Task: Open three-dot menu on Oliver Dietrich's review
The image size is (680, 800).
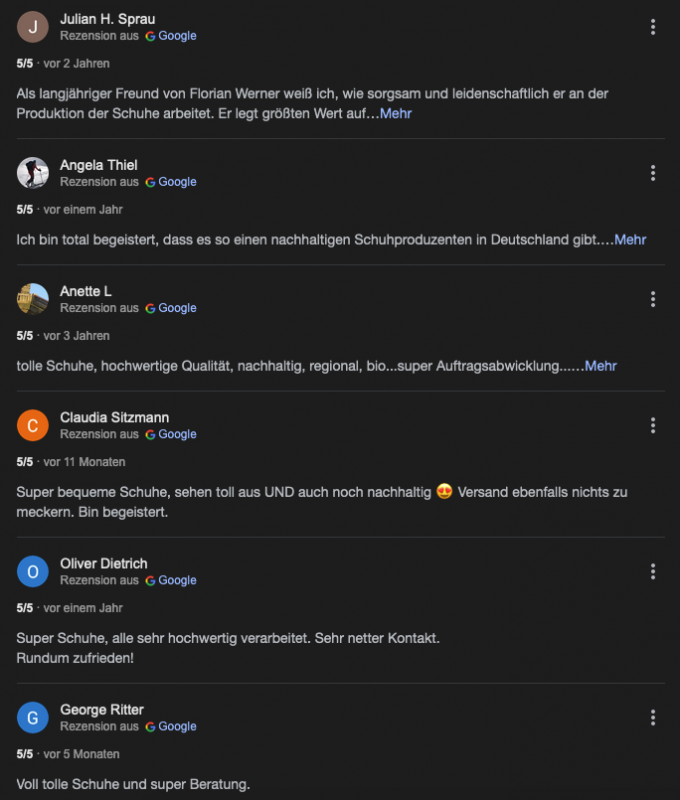Action: tap(652, 571)
